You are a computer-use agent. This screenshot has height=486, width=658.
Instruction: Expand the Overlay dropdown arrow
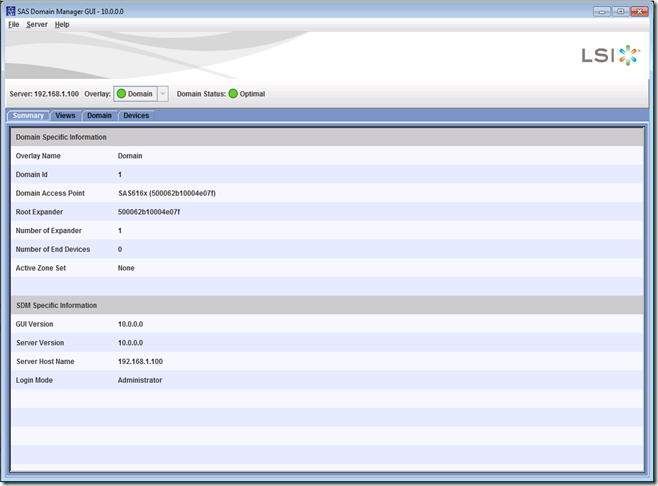(x=163, y=94)
